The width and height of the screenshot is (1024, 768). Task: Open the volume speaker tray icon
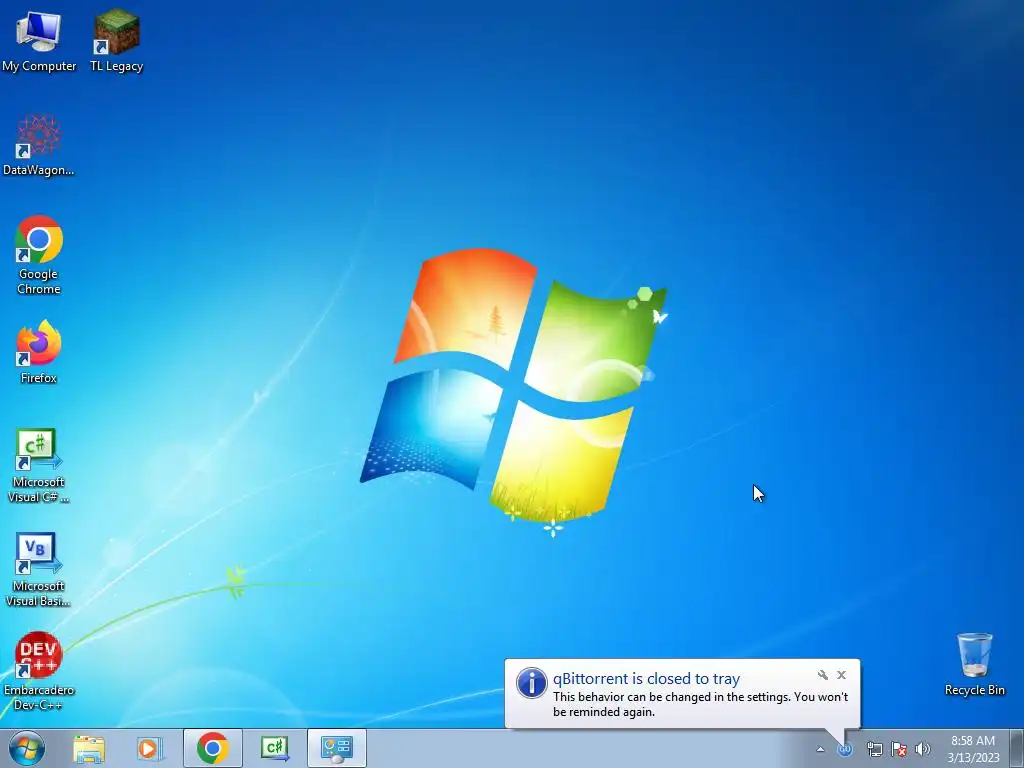pyautogui.click(x=923, y=749)
